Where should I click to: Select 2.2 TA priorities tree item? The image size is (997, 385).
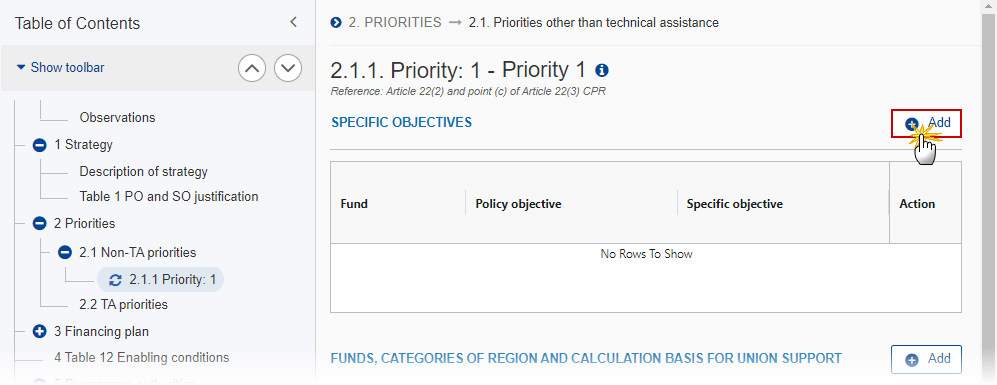pyautogui.click(x=123, y=305)
